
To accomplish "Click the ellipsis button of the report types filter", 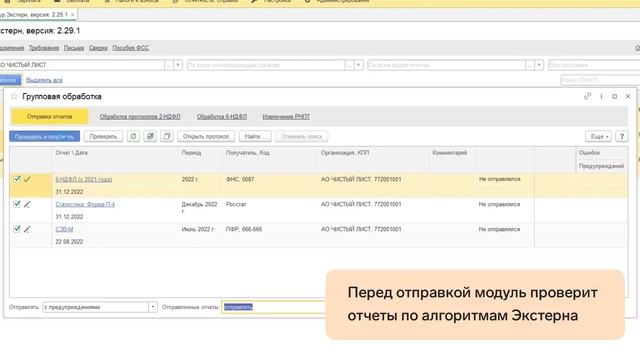I will pos(530,65).
